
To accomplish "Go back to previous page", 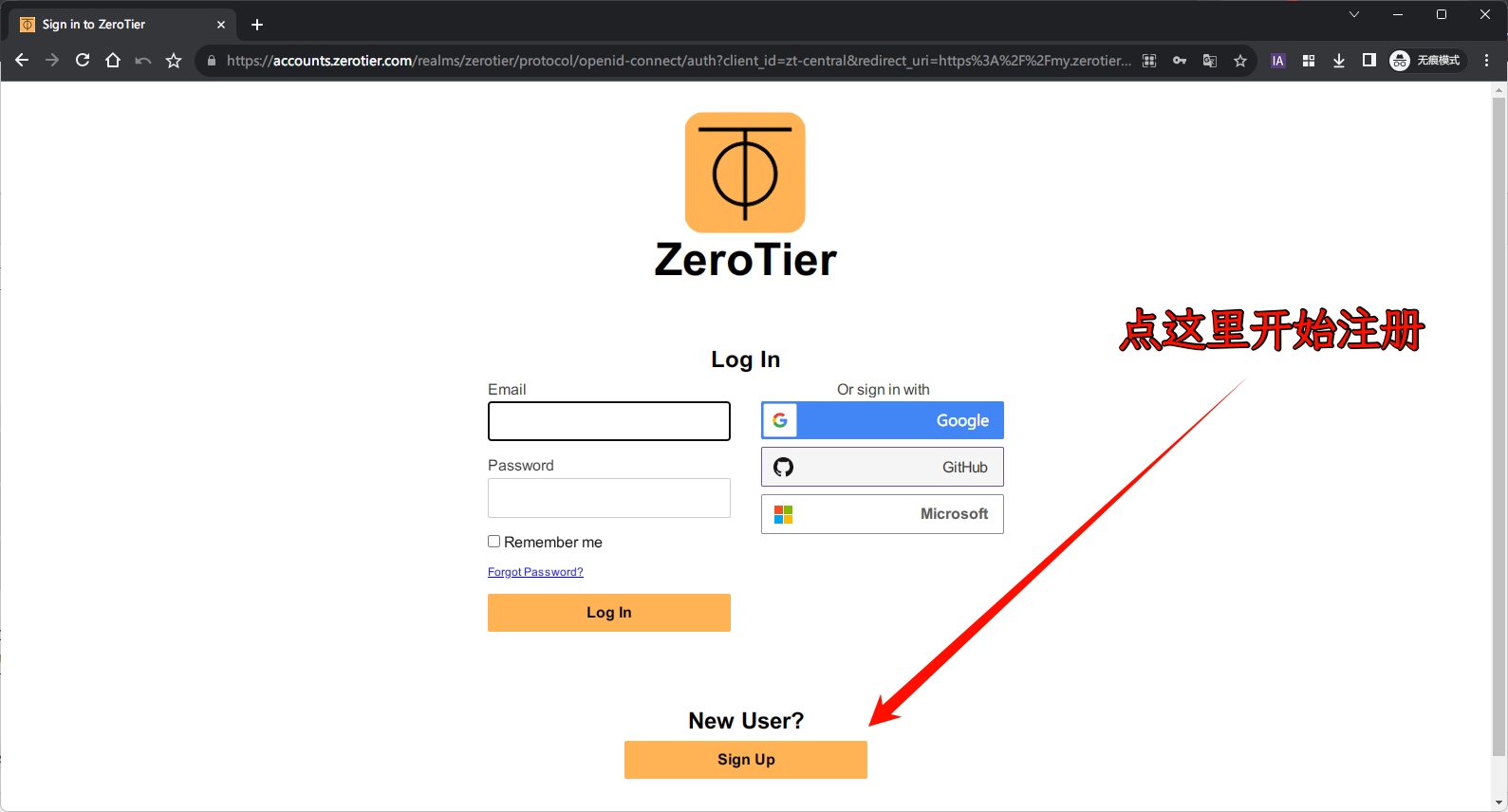I will point(22,61).
